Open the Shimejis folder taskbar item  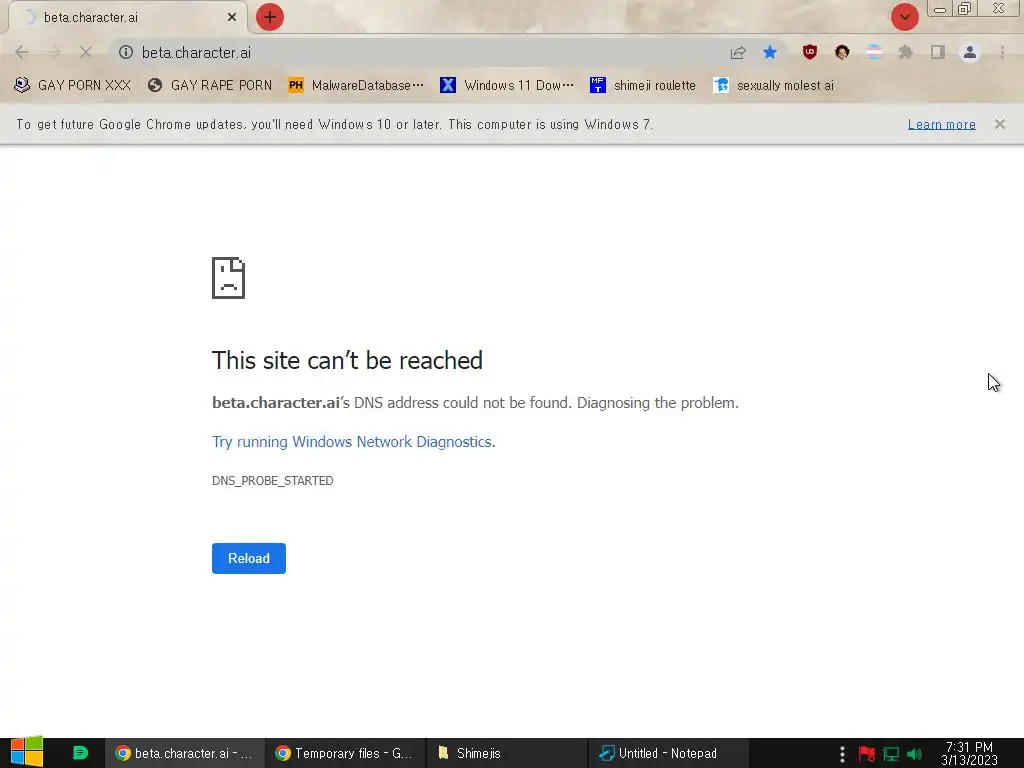click(x=507, y=753)
